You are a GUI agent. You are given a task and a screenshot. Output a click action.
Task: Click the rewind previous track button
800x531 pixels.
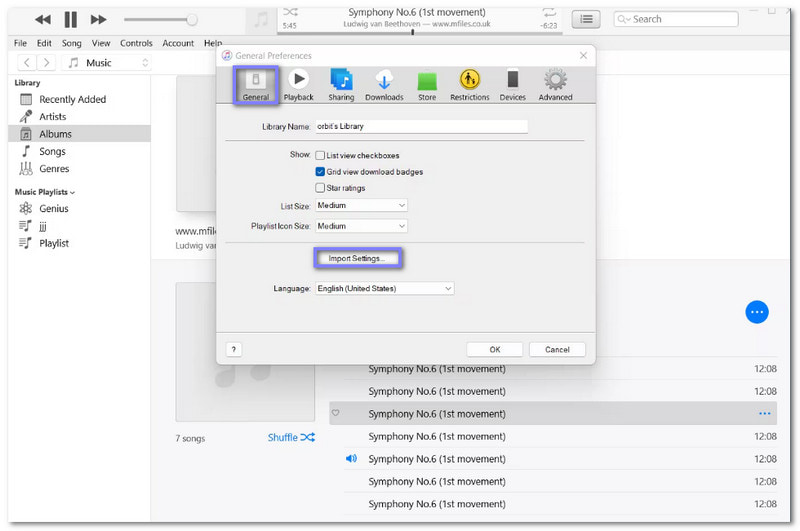(x=43, y=20)
